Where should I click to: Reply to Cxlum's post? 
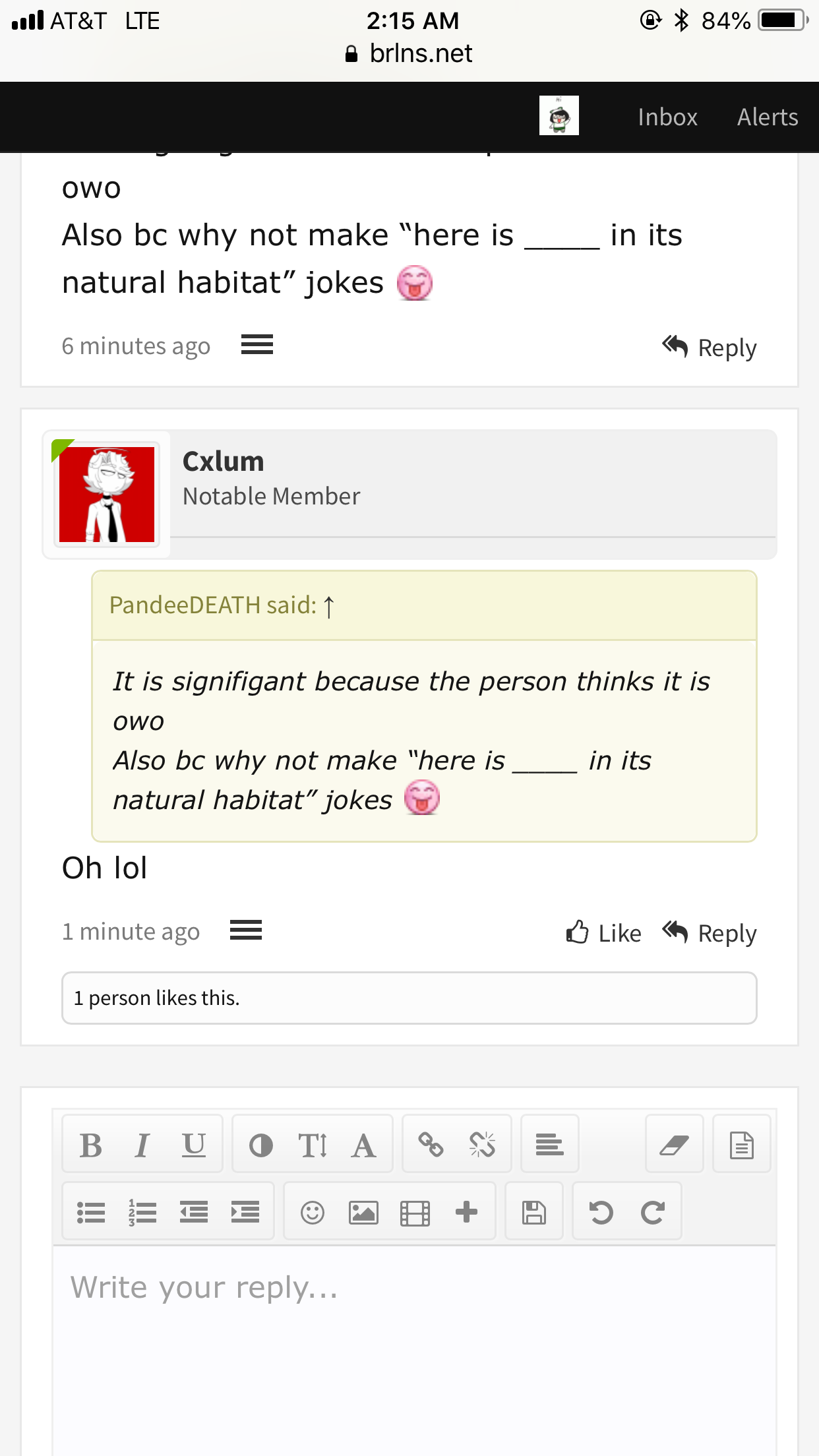point(709,933)
